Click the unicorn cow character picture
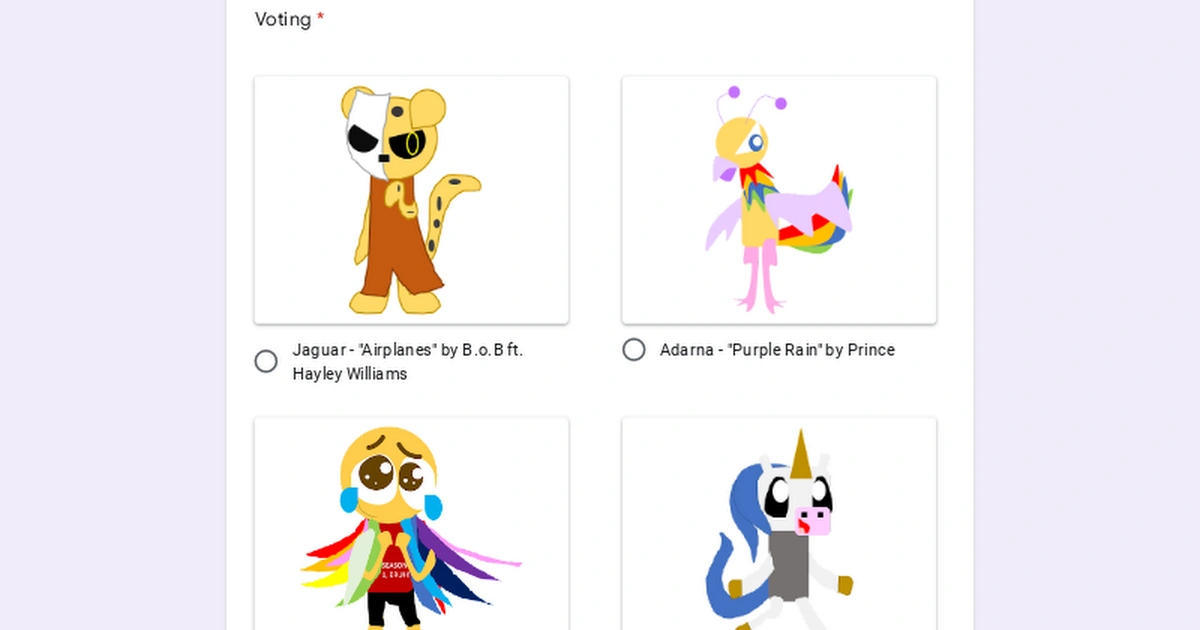The height and width of the screenshot is (630, 1200). pyautogui.click(x=779, y=524)
